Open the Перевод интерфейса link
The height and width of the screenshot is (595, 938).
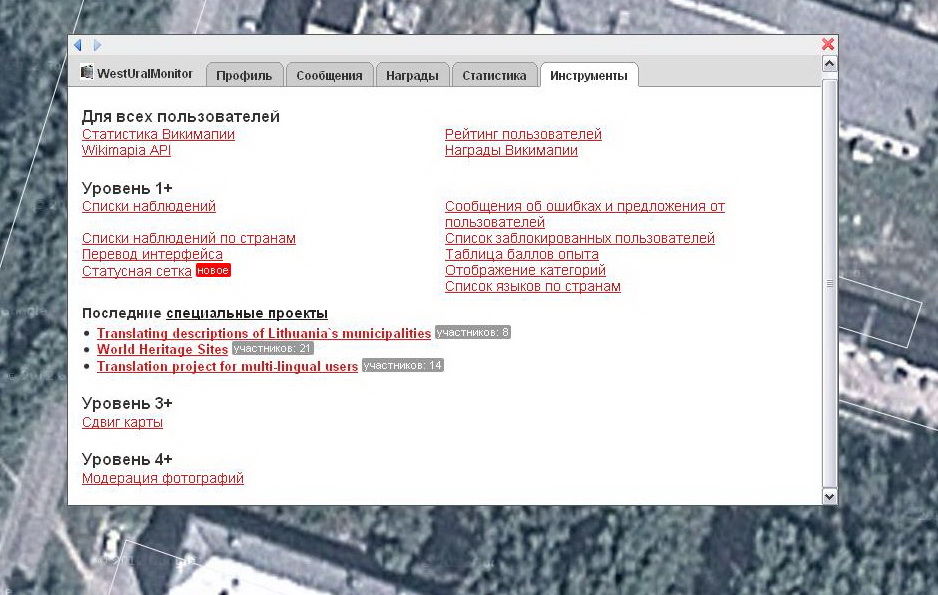pyautogui.click(x=152, y=254)
